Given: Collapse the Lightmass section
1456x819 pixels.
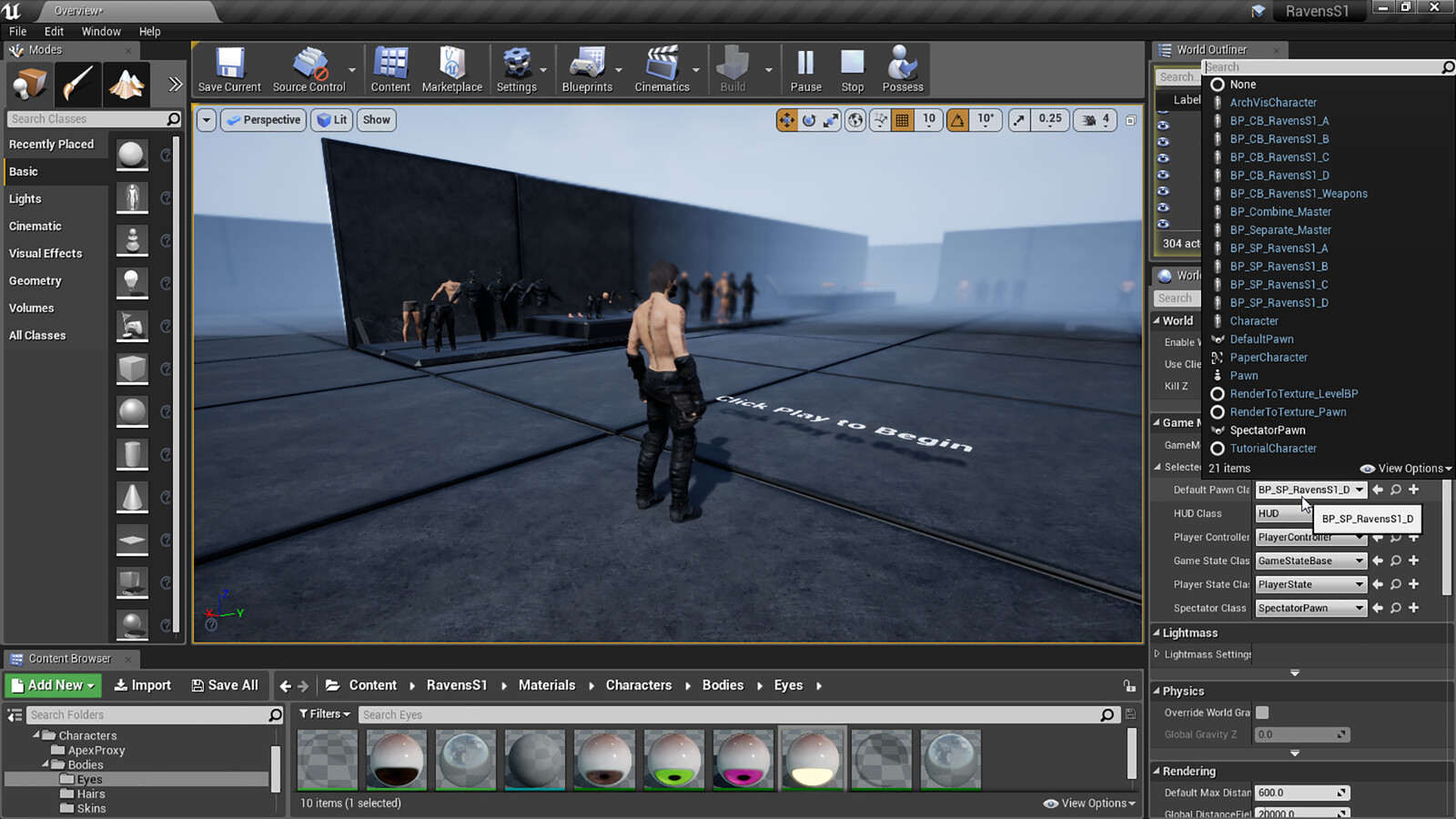Looking at the screenshot, I should click(x=1157, y=632).
